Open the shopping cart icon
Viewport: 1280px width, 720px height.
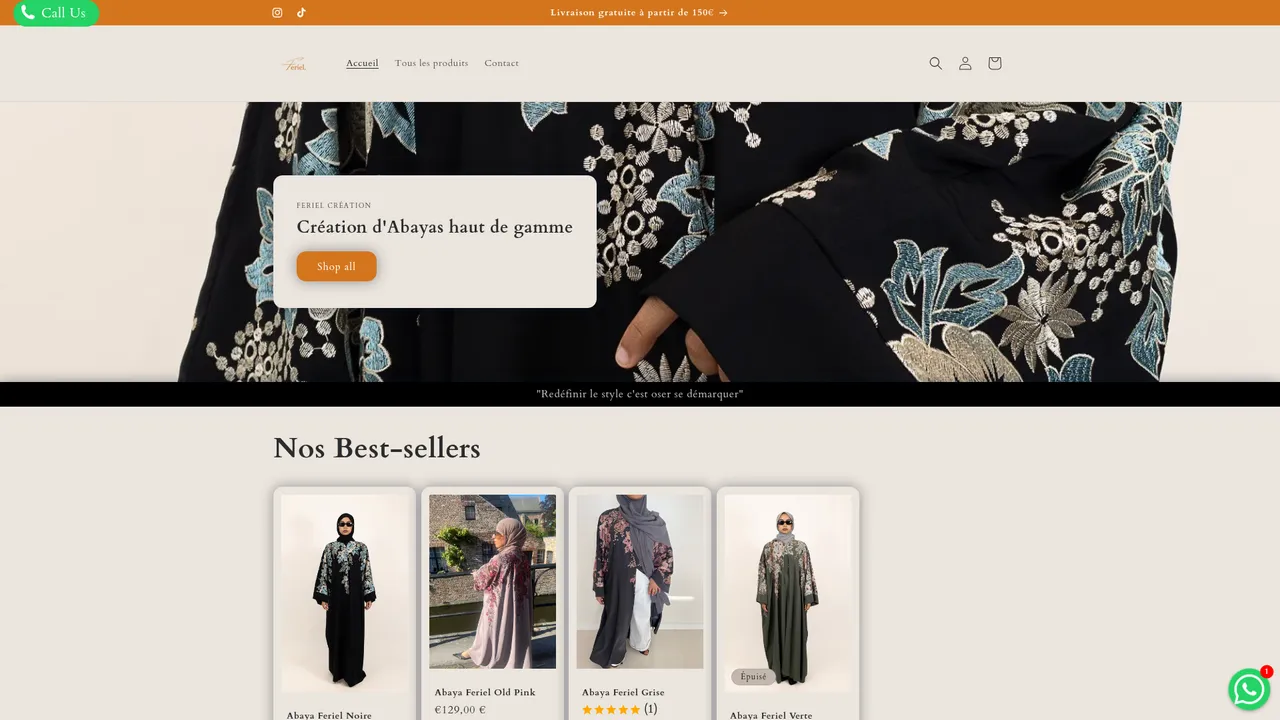tap(994, 63)
